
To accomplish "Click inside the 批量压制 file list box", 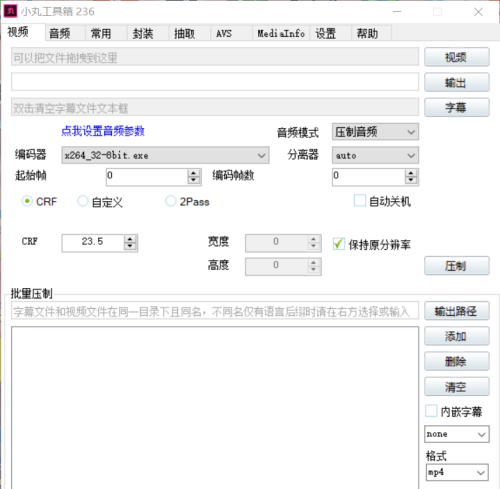I will [215, 407].
